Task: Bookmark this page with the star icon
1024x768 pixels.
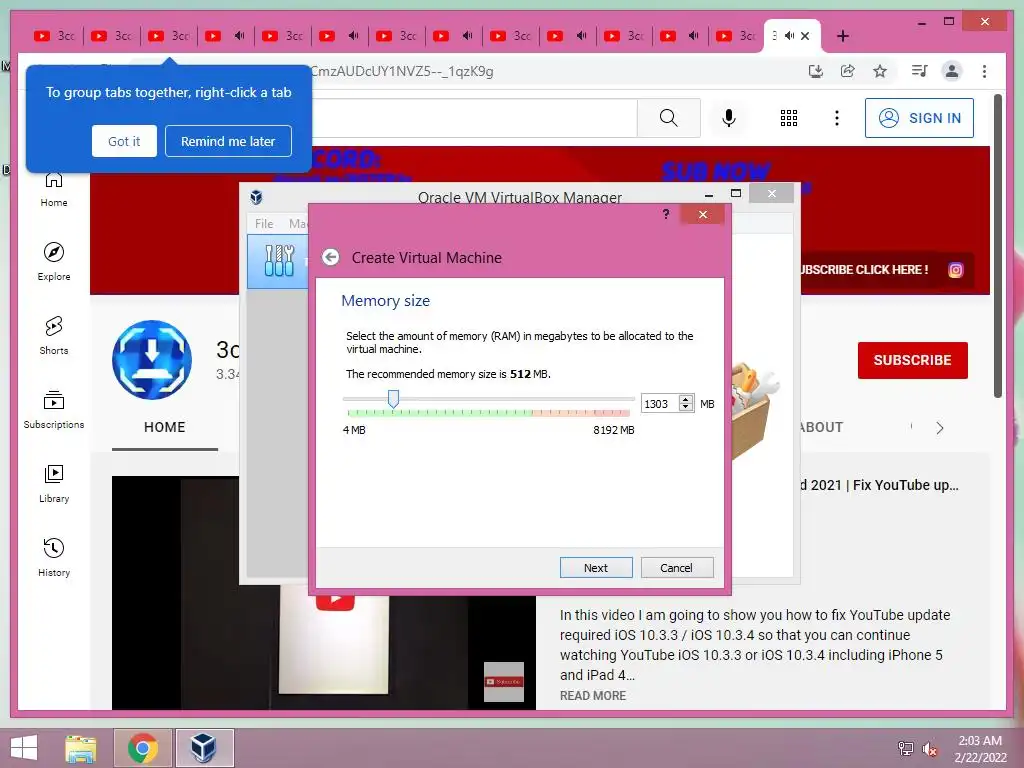Action: click(880, 71)
